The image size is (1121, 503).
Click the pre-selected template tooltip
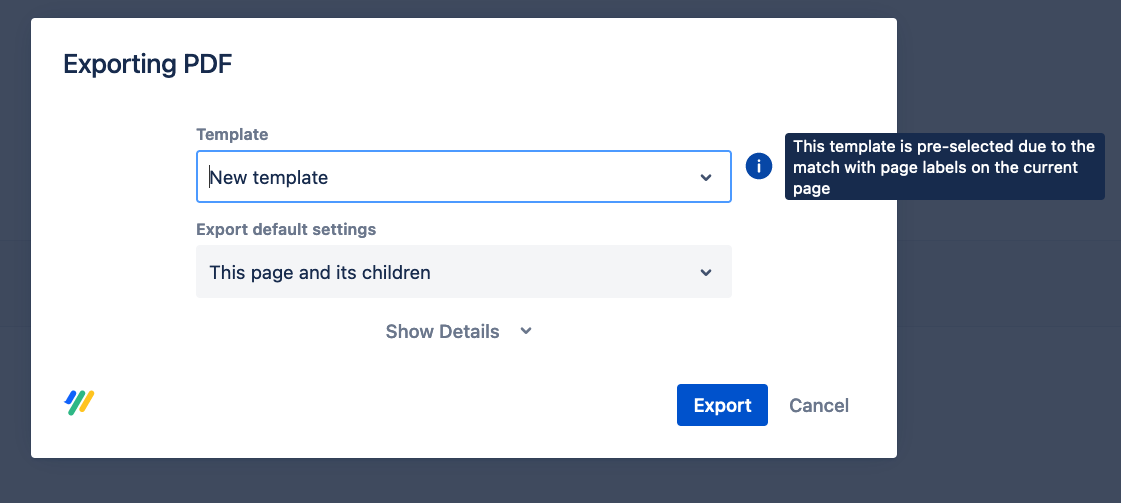(x=944, y=167)
